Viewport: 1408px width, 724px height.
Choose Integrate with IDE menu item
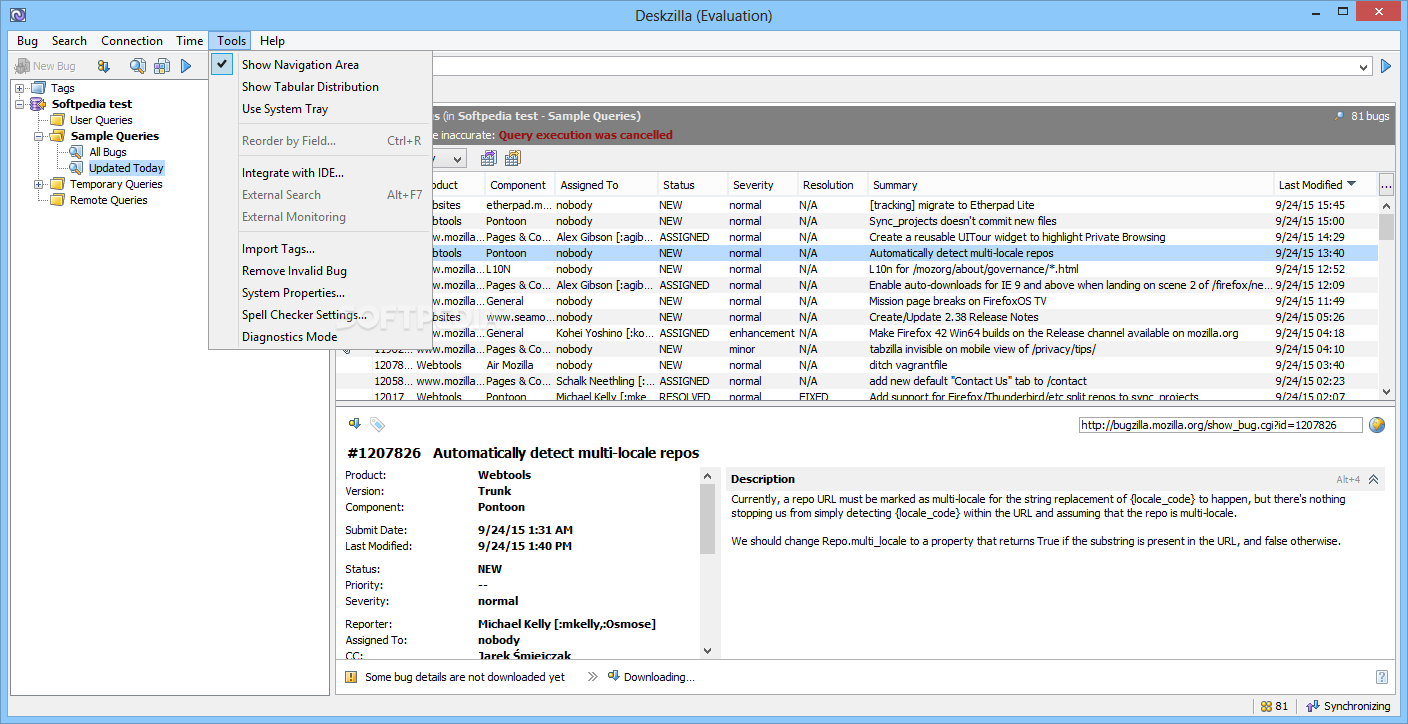point(320,173)
